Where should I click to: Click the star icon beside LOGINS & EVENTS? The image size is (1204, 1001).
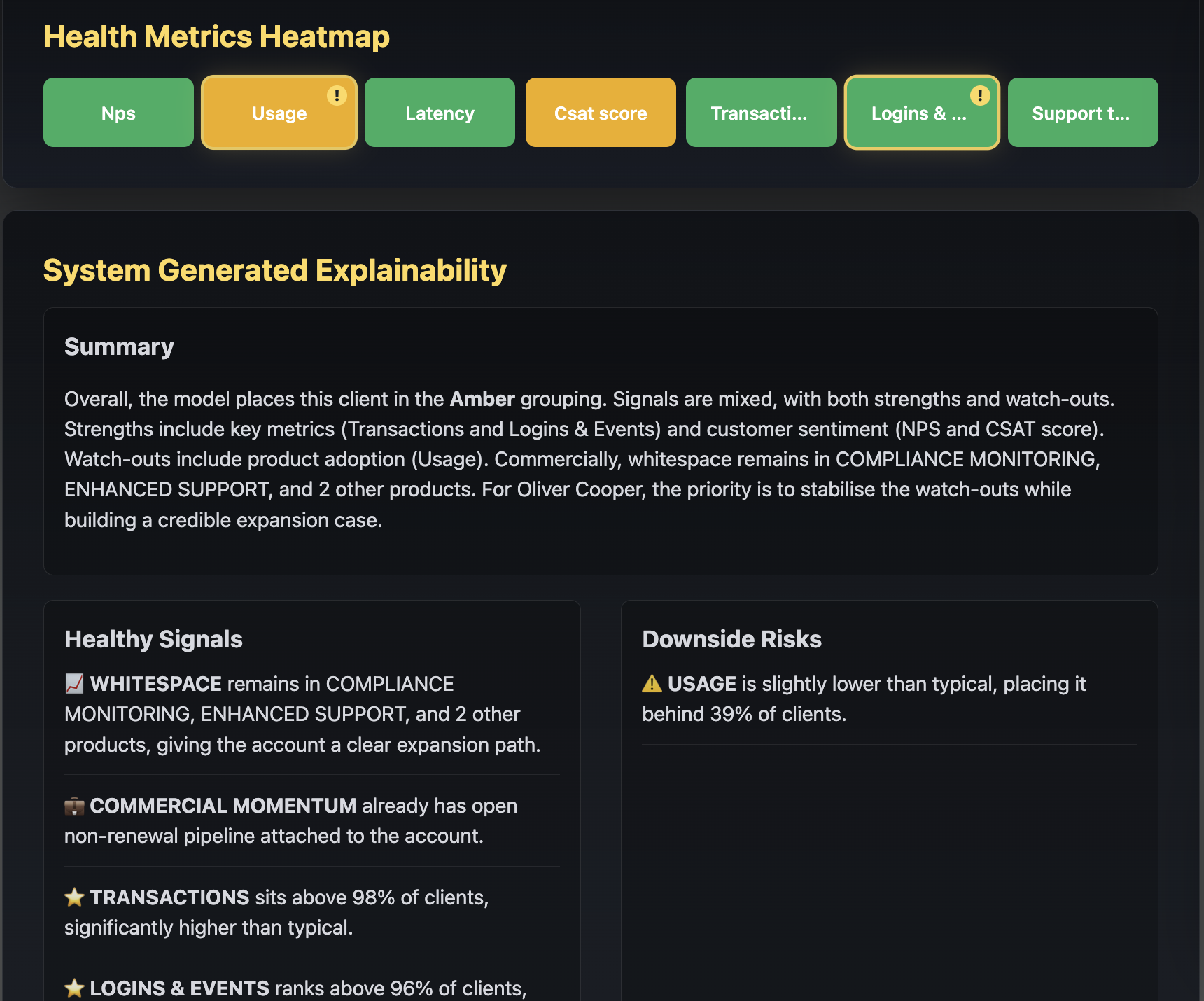pos(74,988)
